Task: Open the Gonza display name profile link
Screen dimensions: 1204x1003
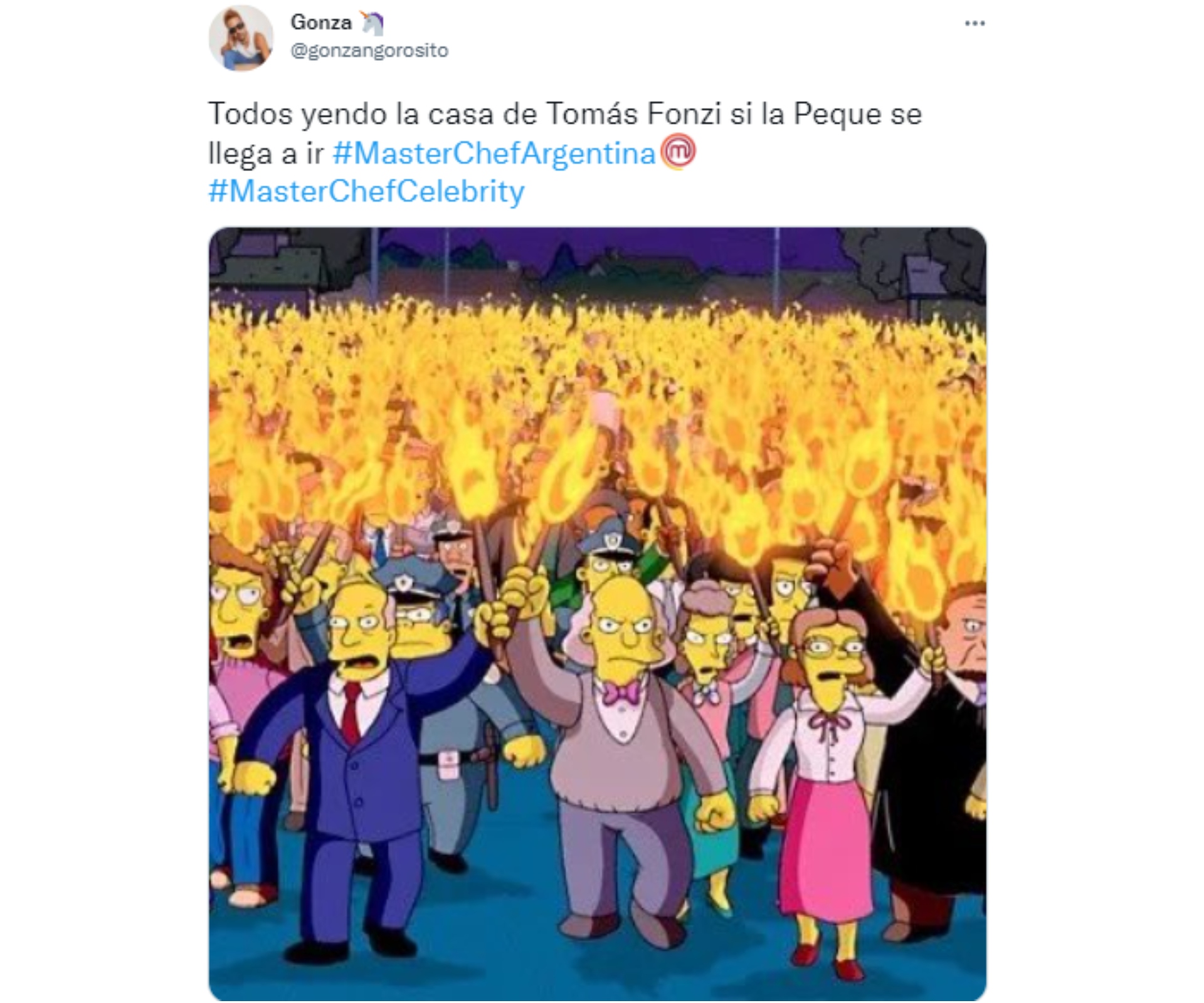Action: [321, 23]
